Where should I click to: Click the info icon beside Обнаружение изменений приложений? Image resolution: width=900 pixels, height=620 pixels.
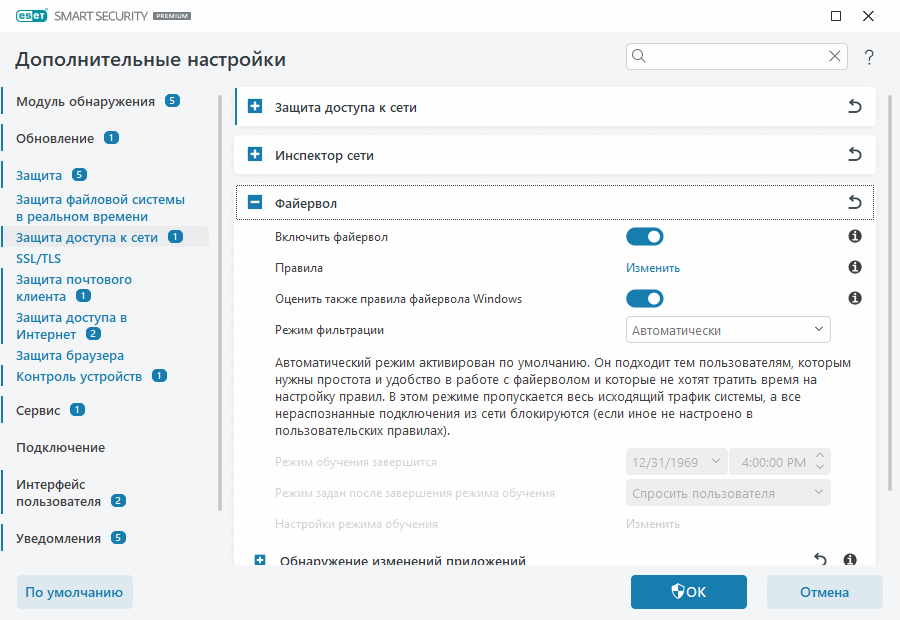pos(849,560)
